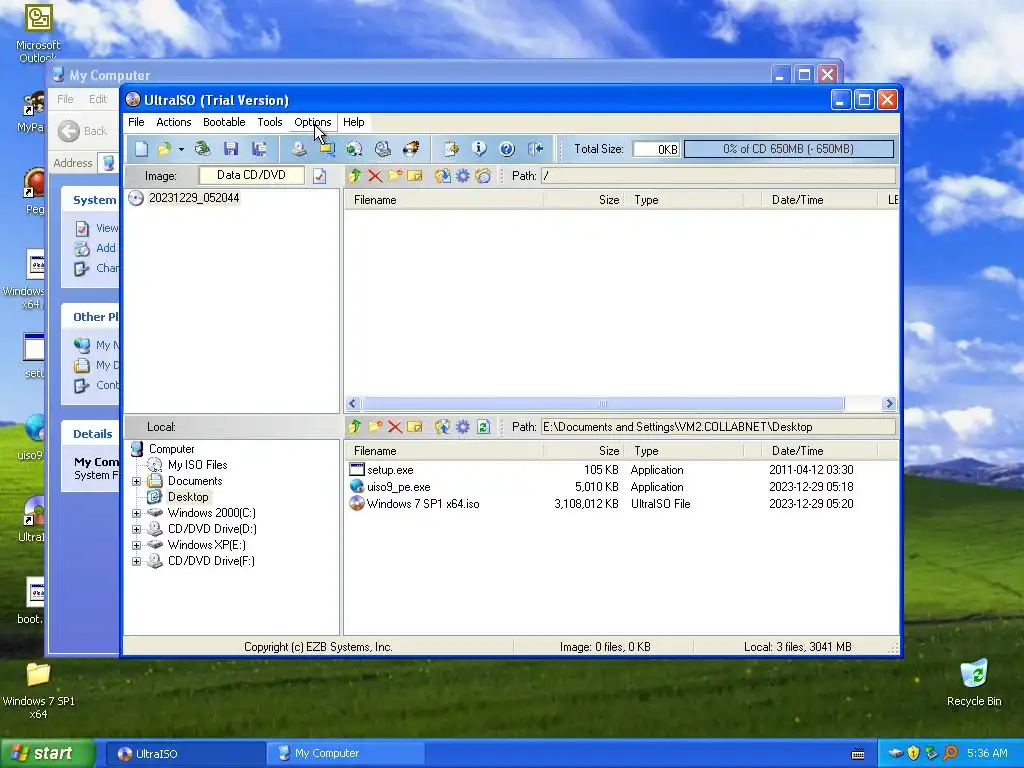Select My ISO Files in local tree

coord(197,465)
